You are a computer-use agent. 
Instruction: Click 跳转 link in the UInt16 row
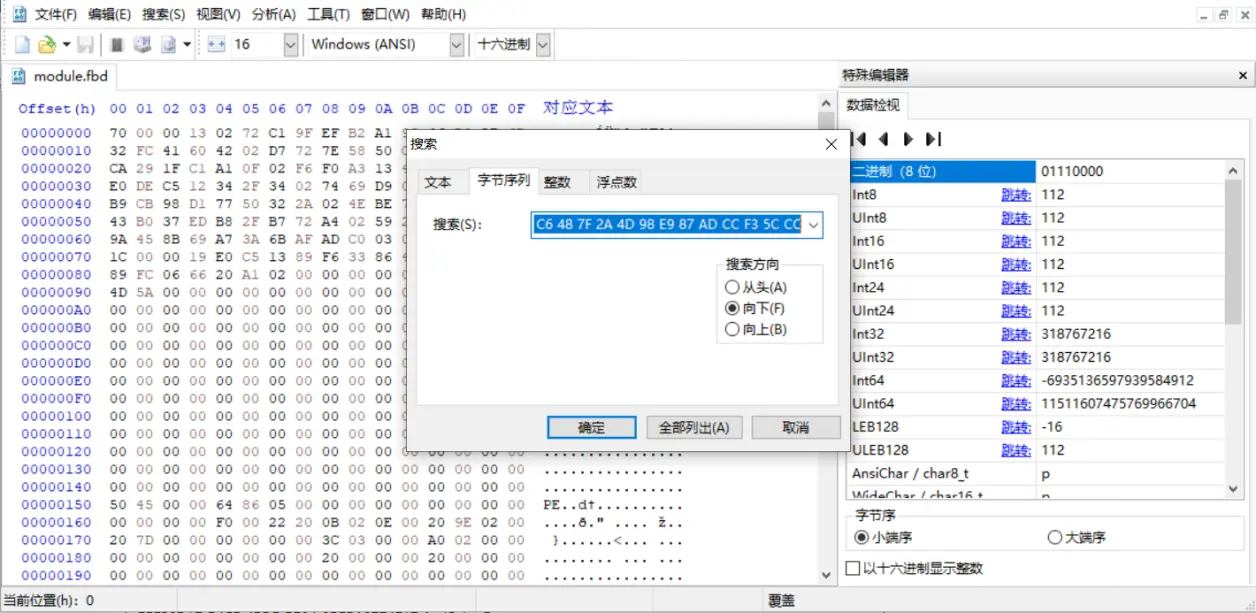(1015, 265)
